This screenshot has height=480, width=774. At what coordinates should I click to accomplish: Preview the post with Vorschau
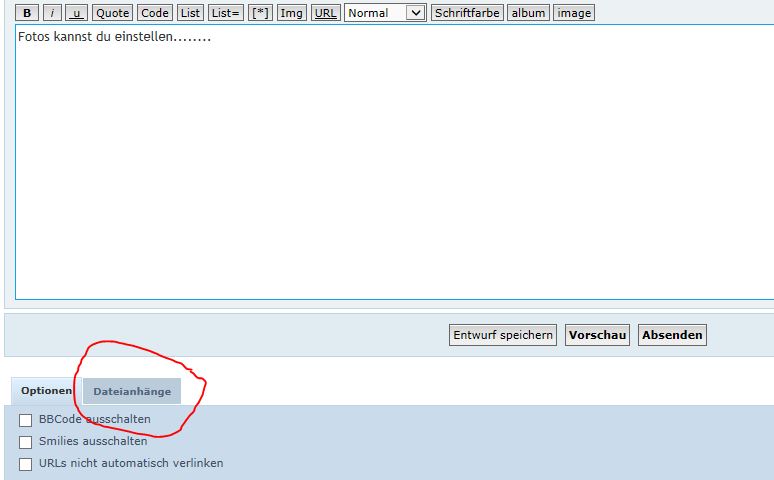click(597, 335)
